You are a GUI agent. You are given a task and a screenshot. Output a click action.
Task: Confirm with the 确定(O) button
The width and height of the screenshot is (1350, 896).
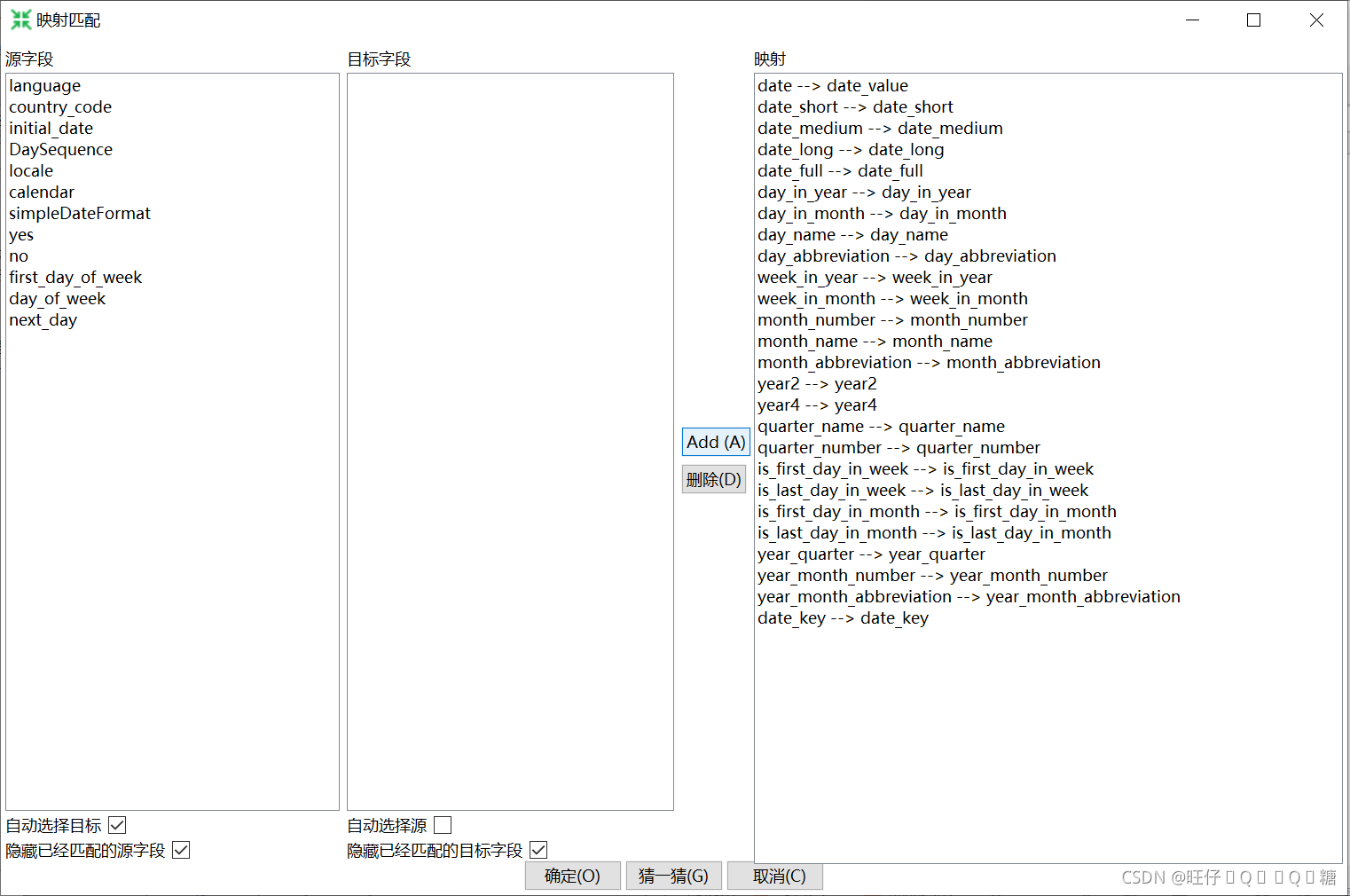[572, 876]
